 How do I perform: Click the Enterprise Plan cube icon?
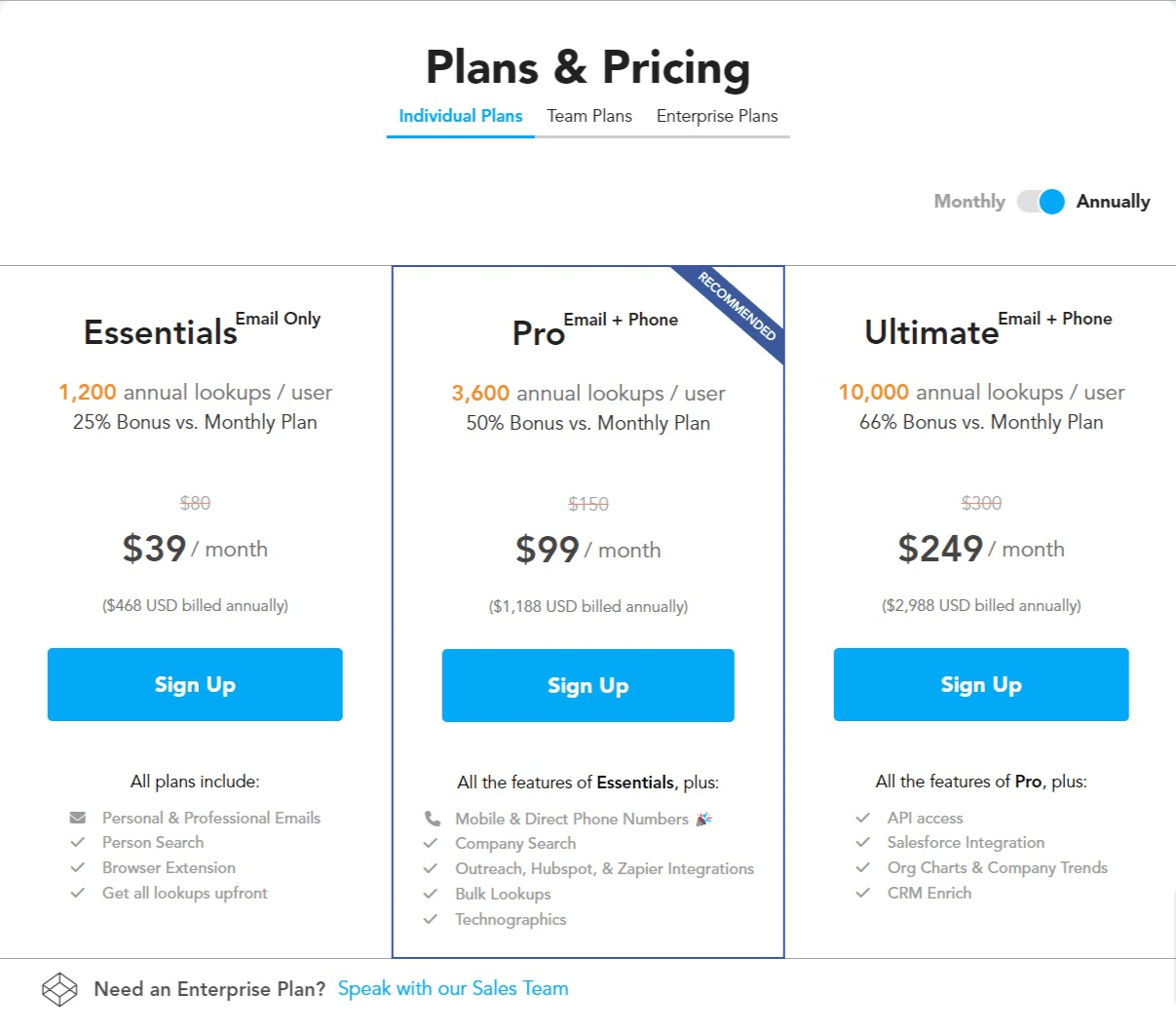[59, 989]
